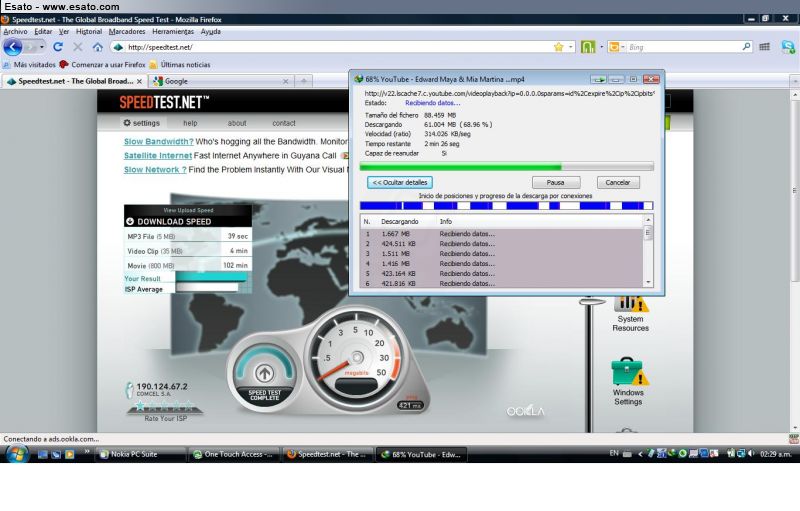
Task: Click the speed test upload arrow gauge
Action: 264,373
